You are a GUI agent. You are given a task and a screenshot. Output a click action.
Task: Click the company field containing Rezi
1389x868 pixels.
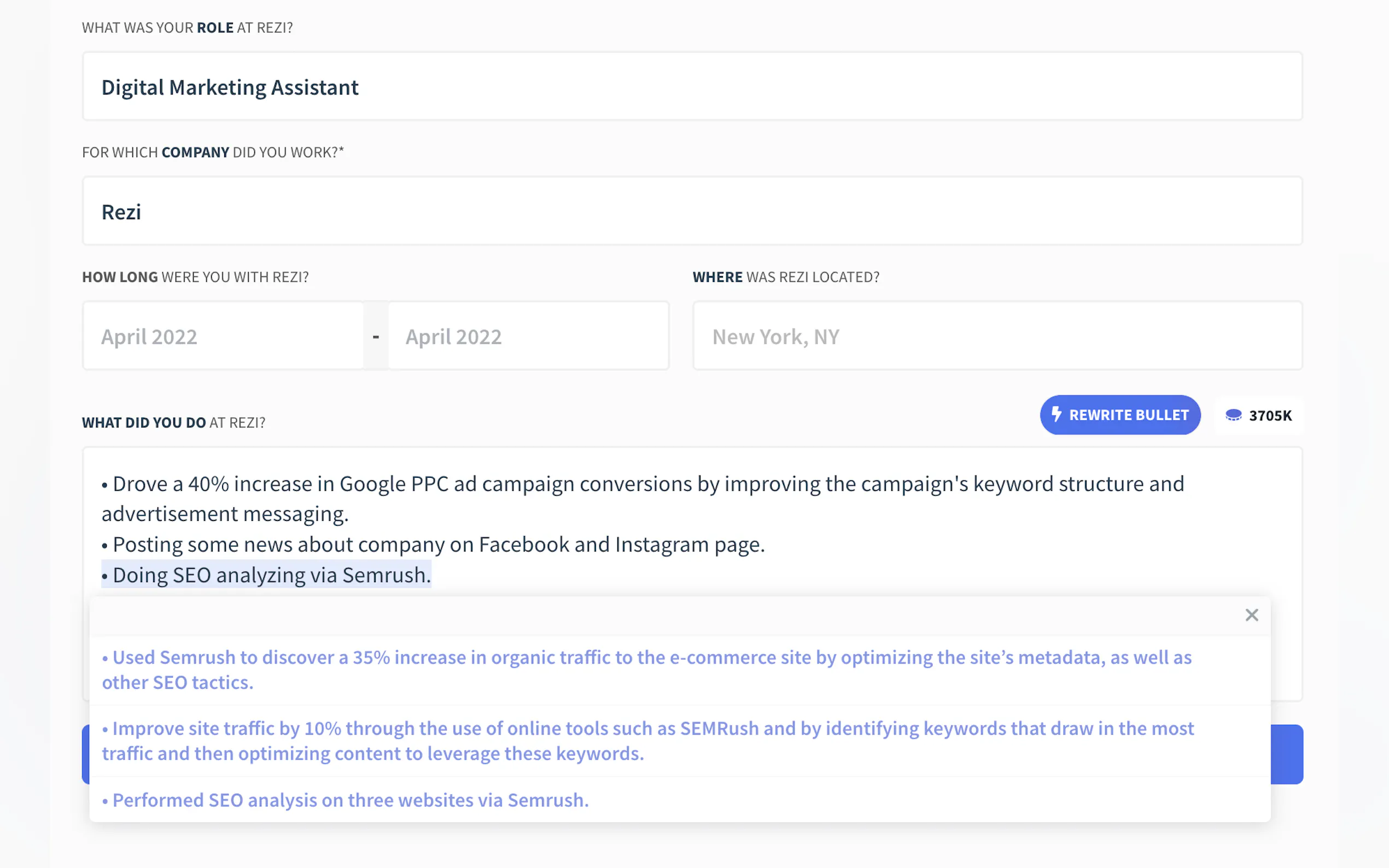pos(691,211)
